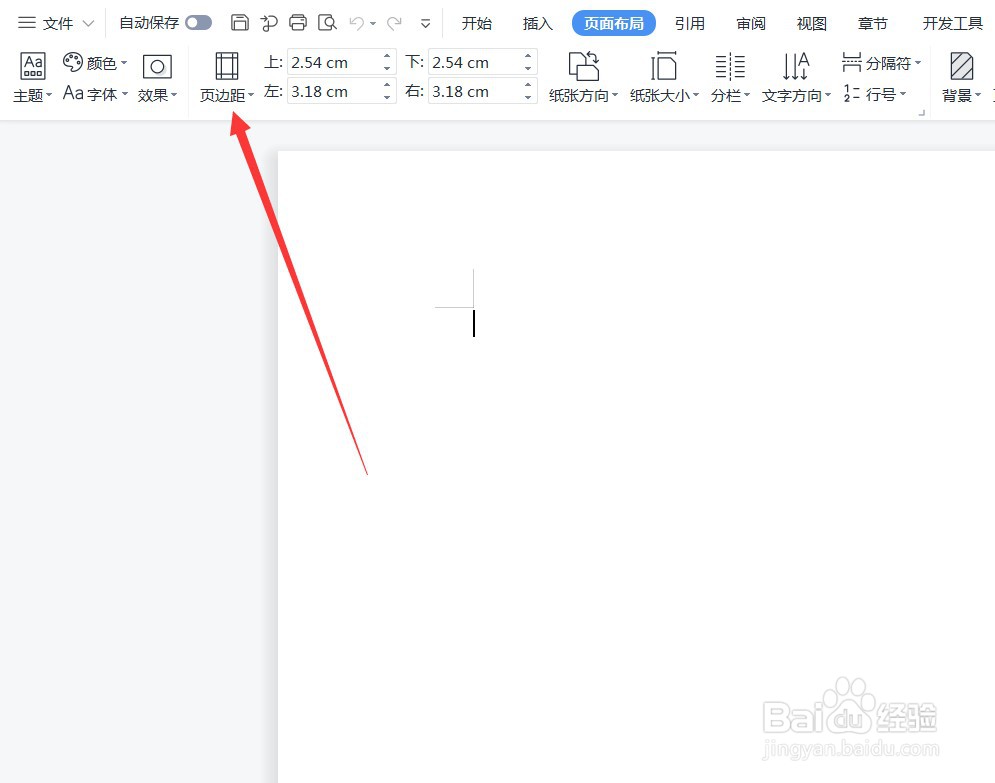995x783 pixels.
Task: Expand the 文字方向 dropdown arrow
Action: [828, 95]
